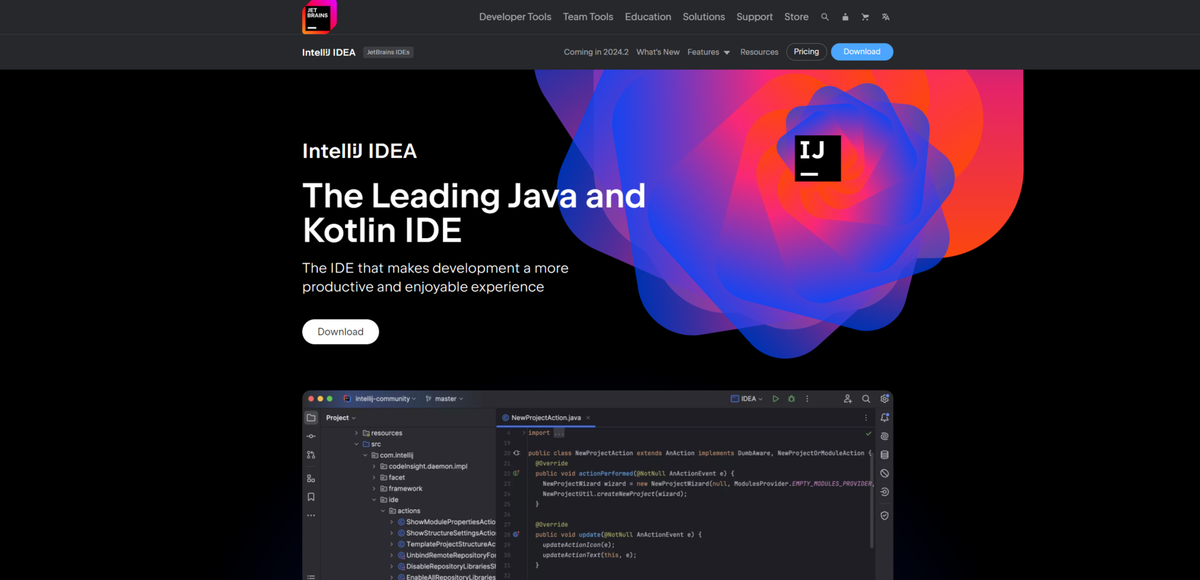
Task: Click the Coming in 2024.2 link
Action: pos(596,52)
